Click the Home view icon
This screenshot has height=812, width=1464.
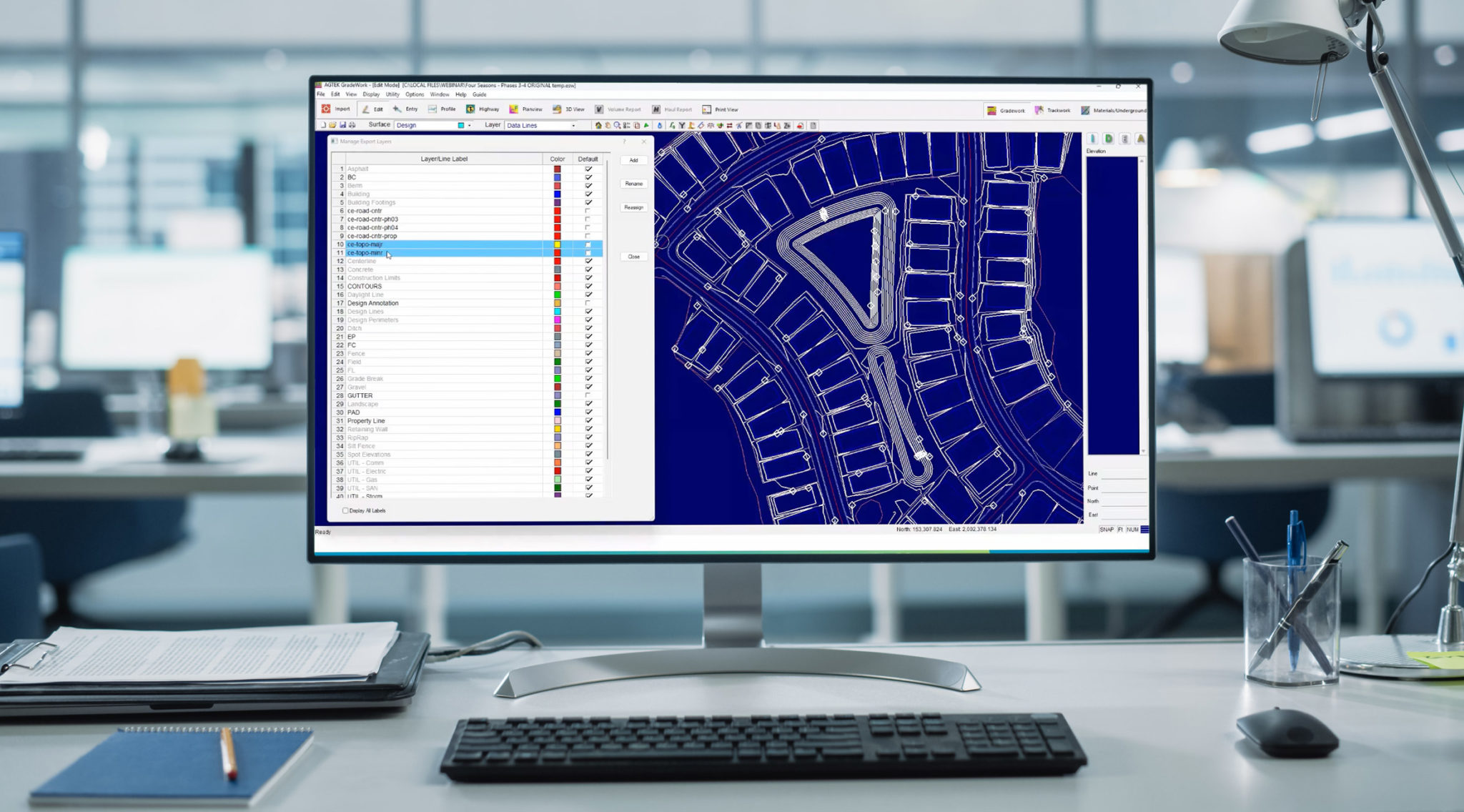pos(598,125)
